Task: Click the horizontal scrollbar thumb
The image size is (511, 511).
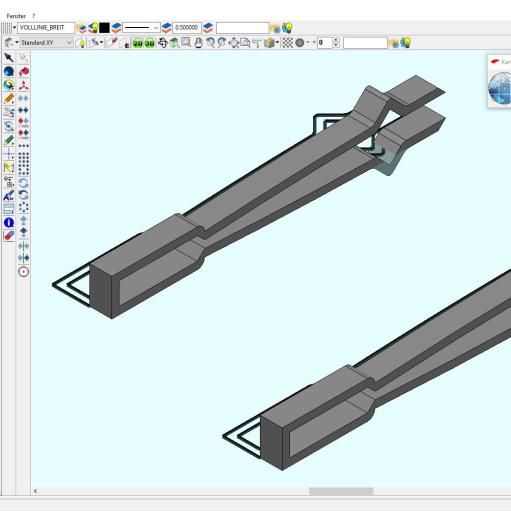Action: pos(341,491)
